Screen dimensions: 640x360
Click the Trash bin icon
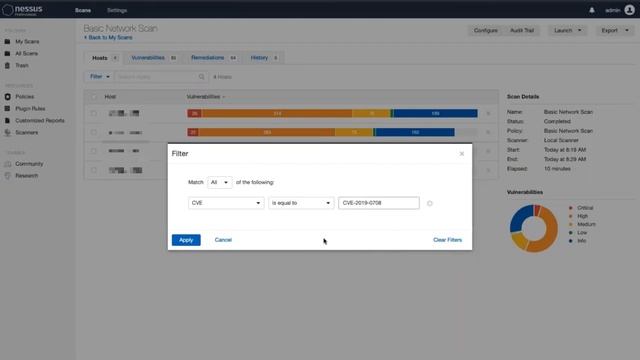pos(7,65)
